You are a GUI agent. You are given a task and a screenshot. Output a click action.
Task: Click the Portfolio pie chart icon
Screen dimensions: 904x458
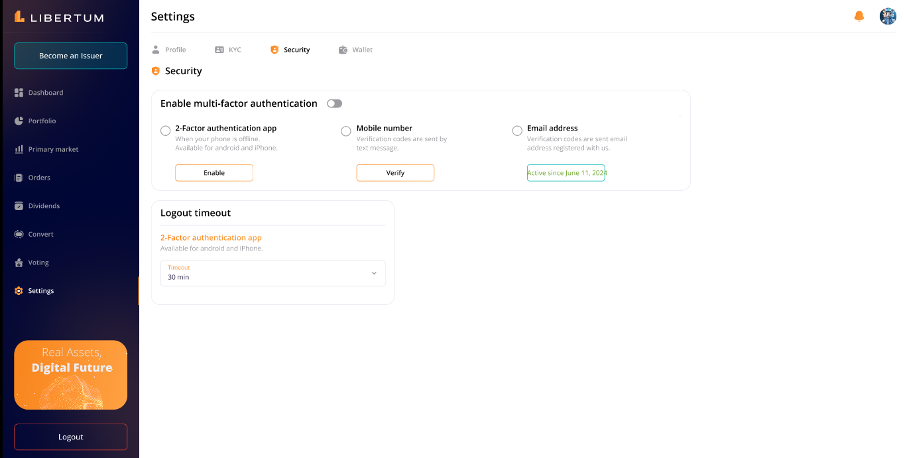19,121
